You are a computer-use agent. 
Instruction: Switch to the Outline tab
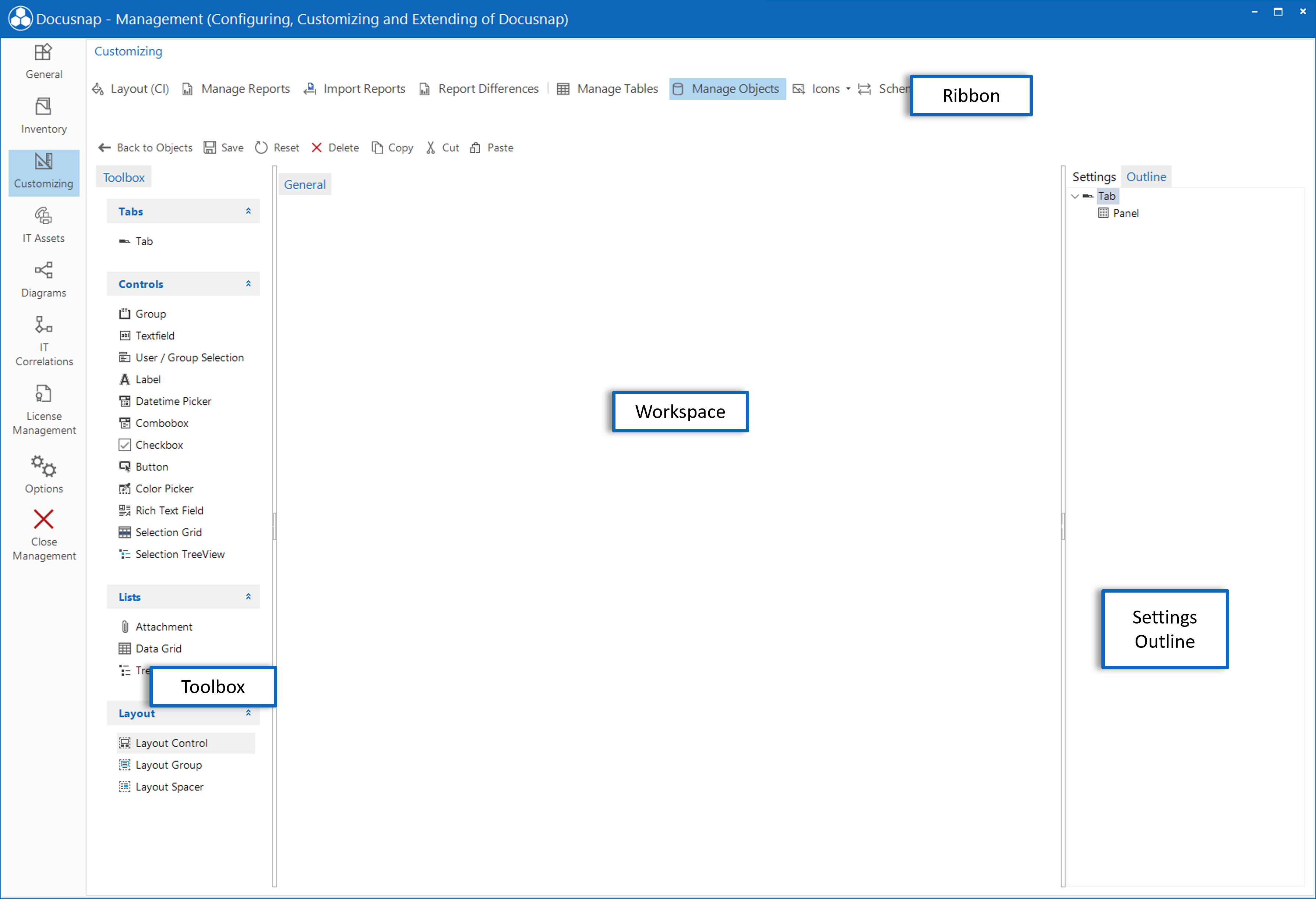[x=1146, y=177]
